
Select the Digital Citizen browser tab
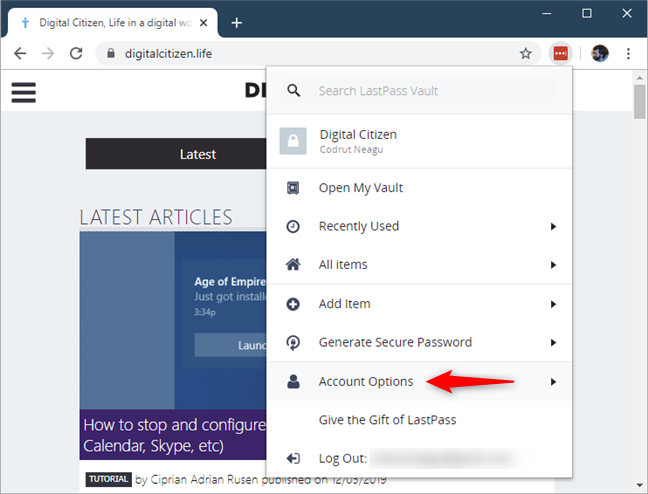click(110, 23)
